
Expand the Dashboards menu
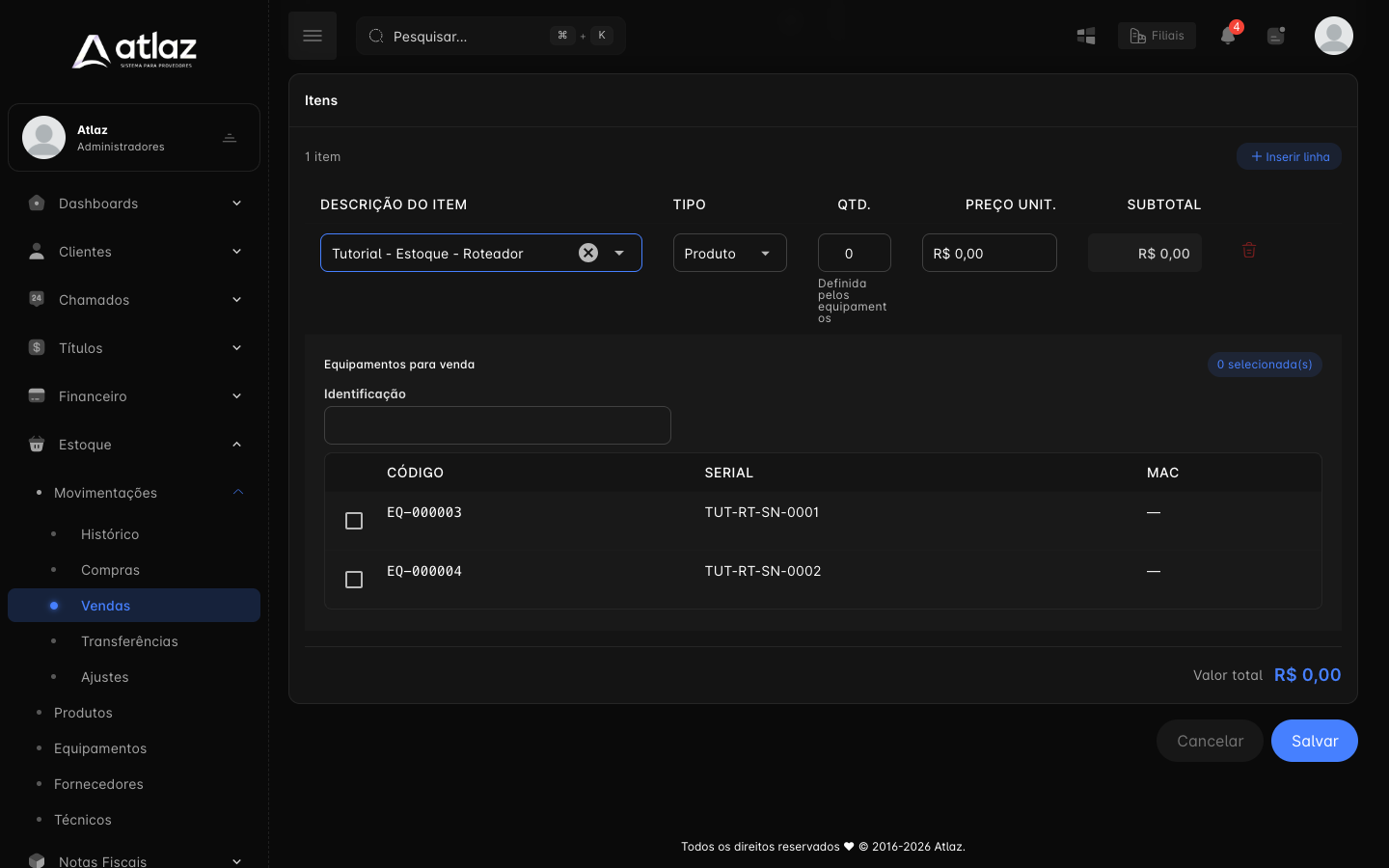[x=236, y=203]
